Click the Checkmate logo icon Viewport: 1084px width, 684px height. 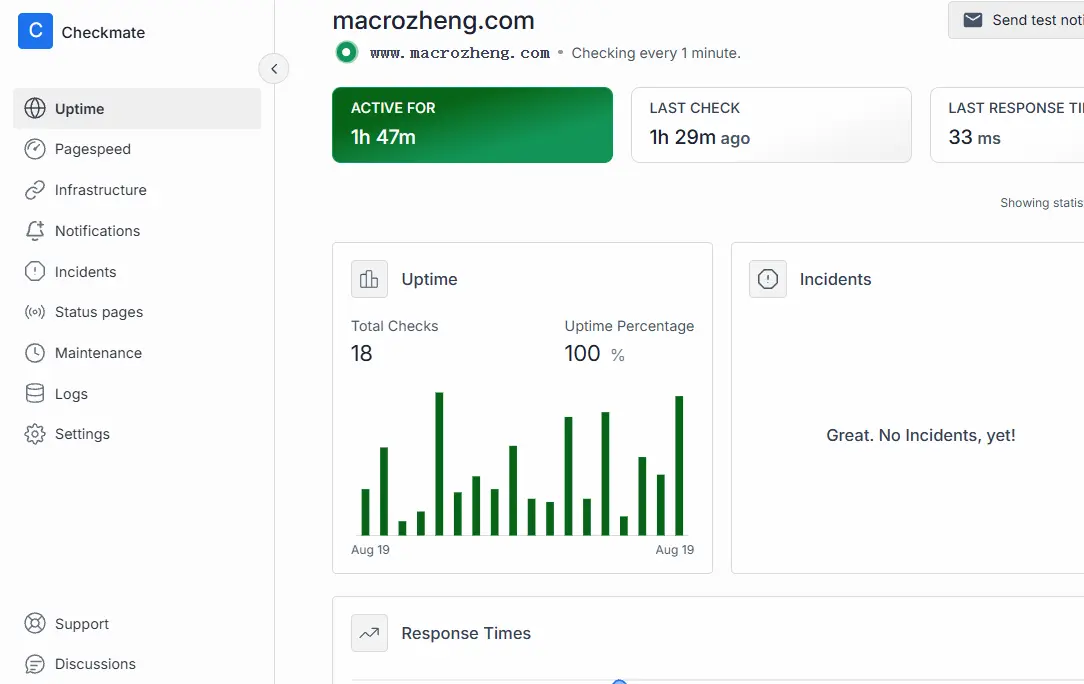coord(35,32)
